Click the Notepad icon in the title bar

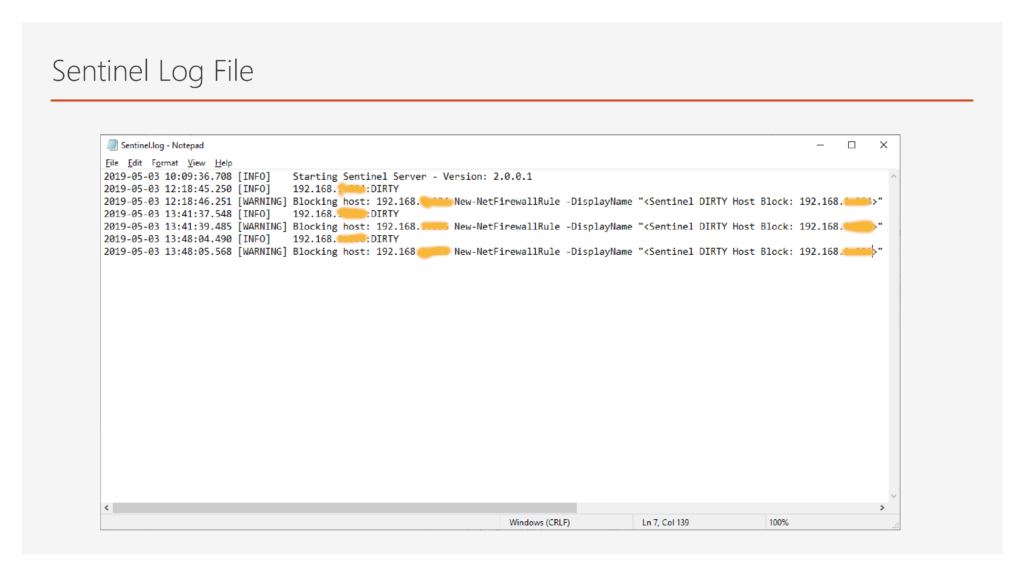click(112, 145)
